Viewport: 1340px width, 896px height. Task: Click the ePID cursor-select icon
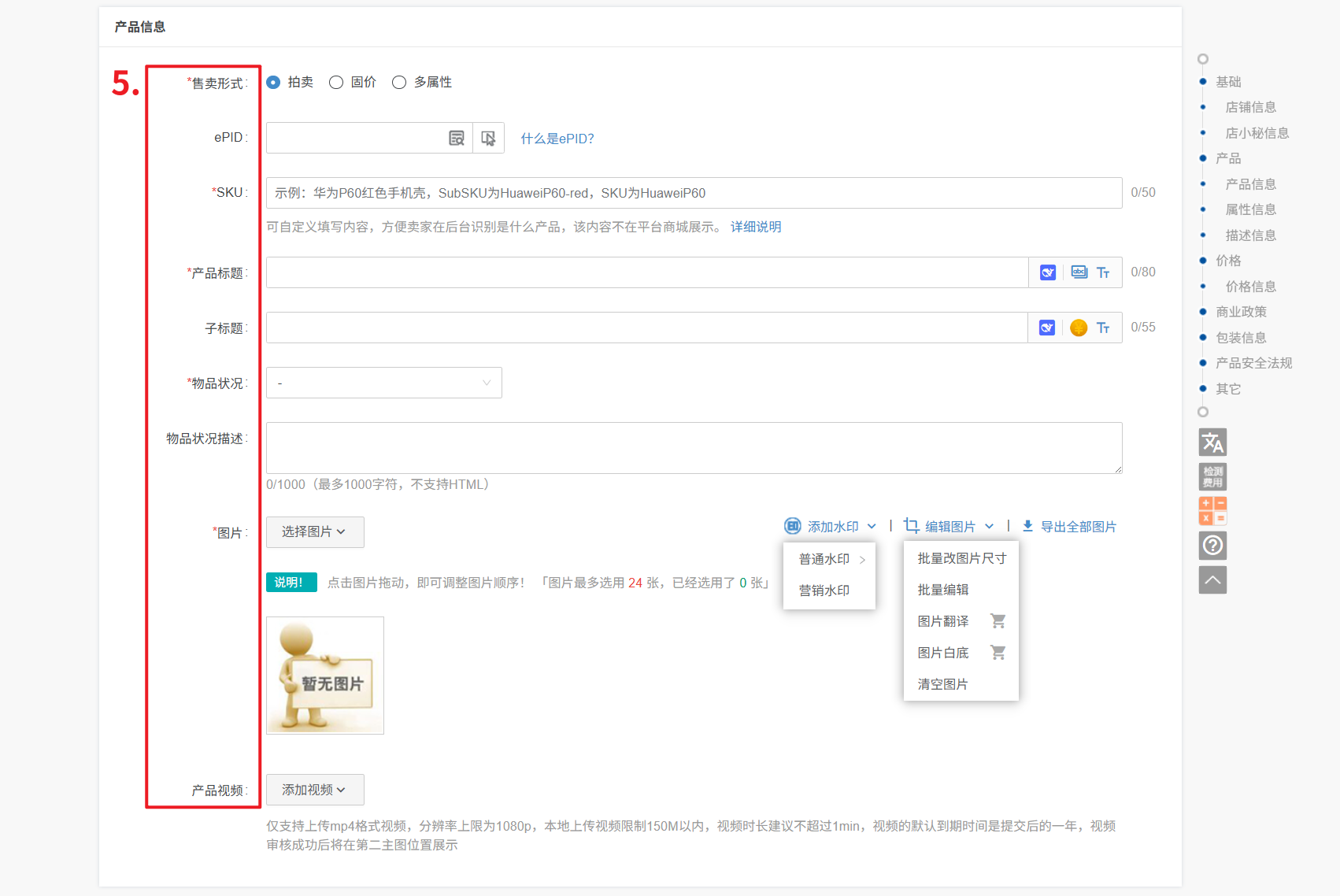(488, 139)
